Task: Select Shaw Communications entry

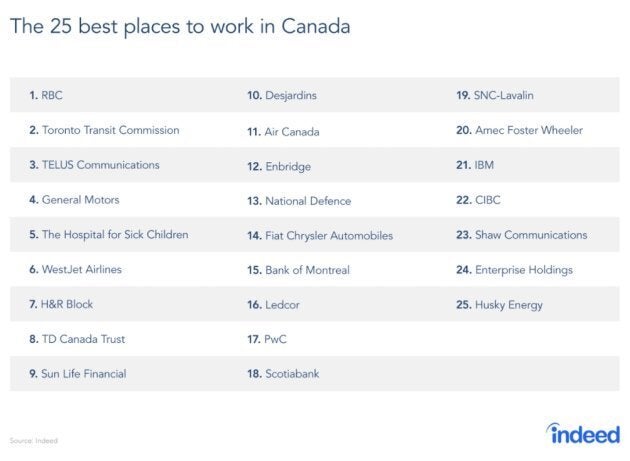Action: pyautogui.click(x=522, y=235)
